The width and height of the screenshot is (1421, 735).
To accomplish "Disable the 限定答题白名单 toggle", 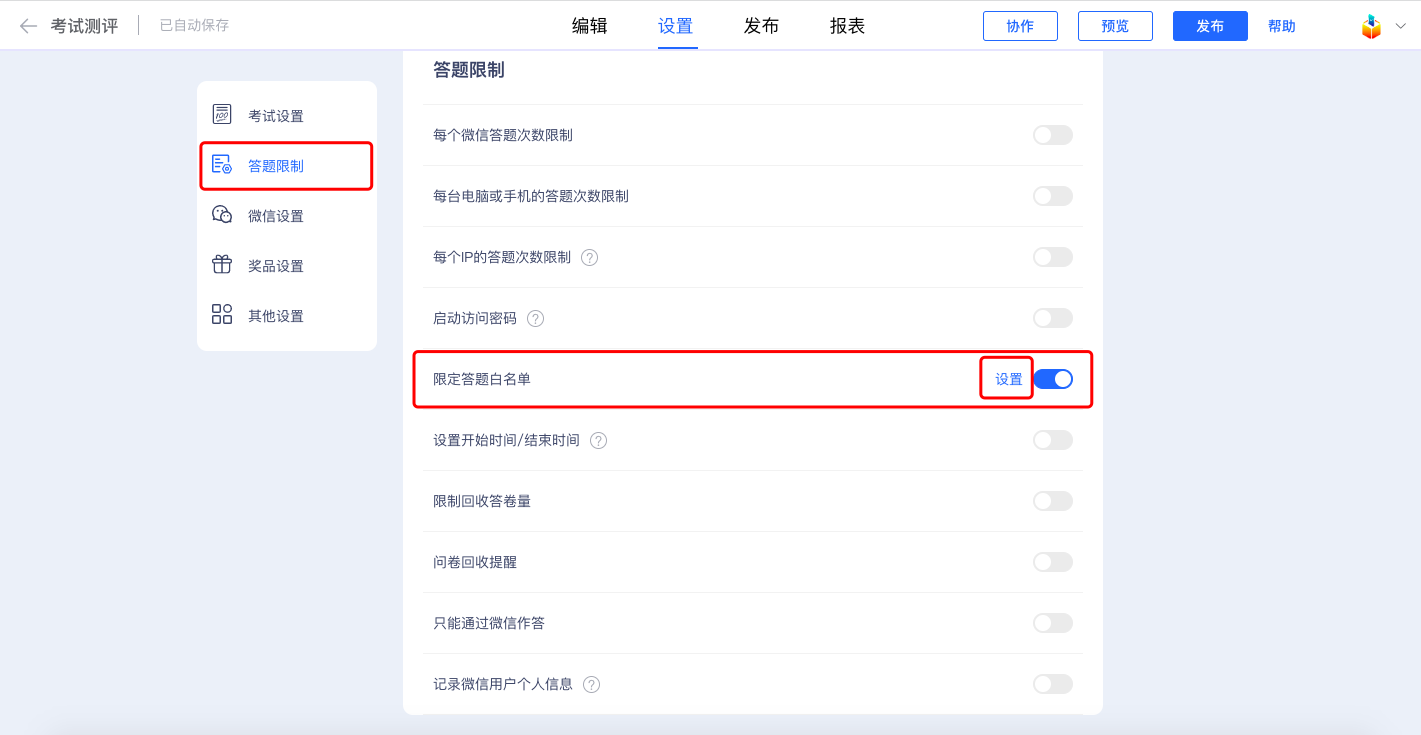I will 1053,379.
